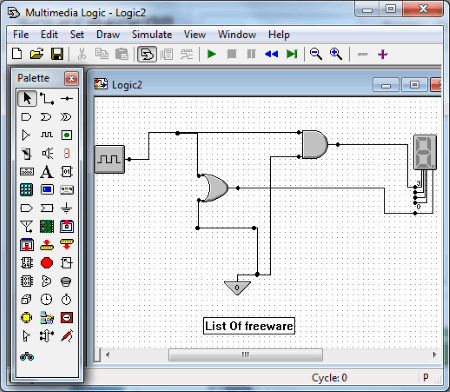Pick the OR gate from Palette

46,117
